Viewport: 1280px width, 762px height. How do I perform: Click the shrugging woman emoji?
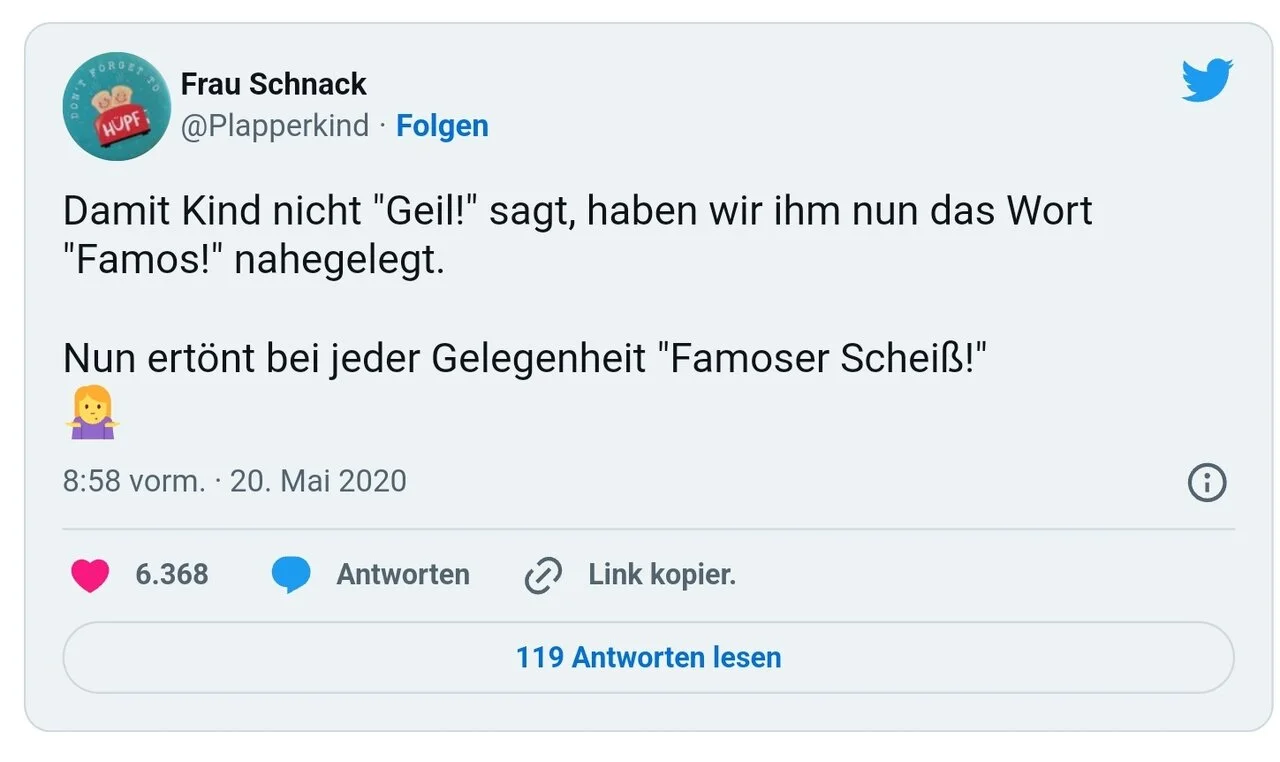92,413
